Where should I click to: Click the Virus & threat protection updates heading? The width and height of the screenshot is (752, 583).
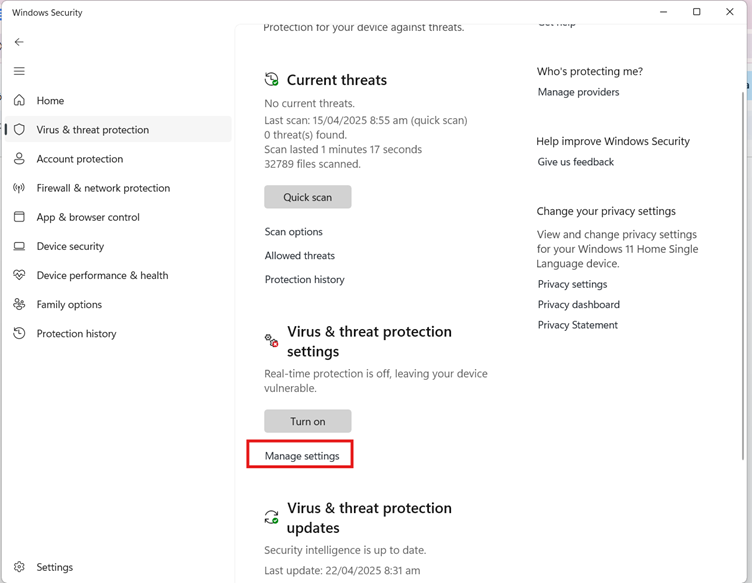coord(369,518)
